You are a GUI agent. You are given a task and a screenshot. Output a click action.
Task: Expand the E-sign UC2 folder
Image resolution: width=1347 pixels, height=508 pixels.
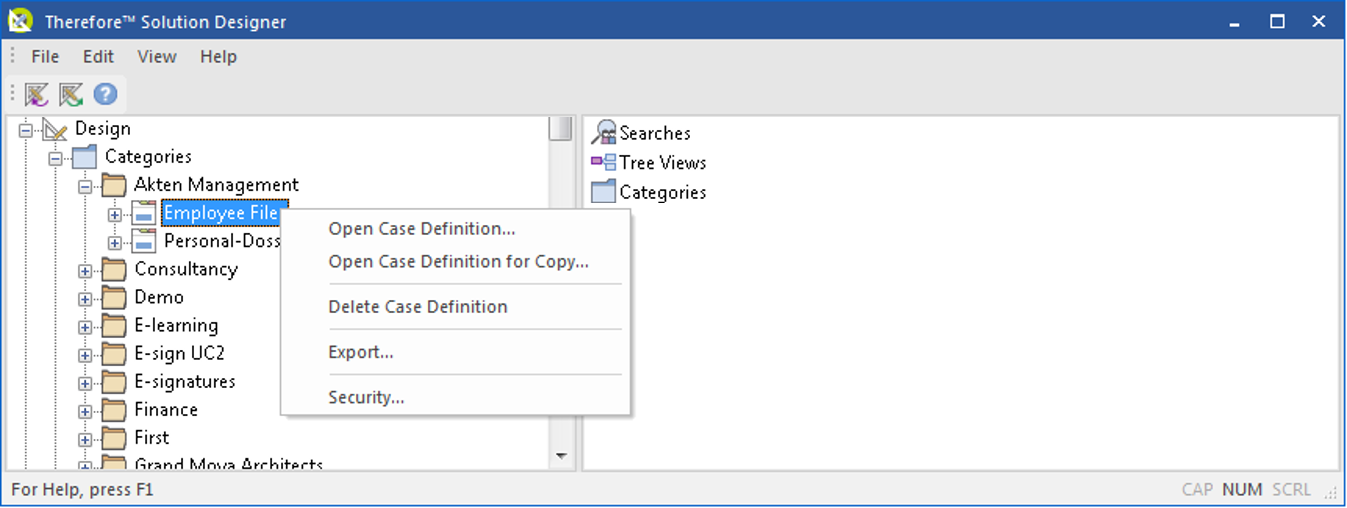(85, 354)
